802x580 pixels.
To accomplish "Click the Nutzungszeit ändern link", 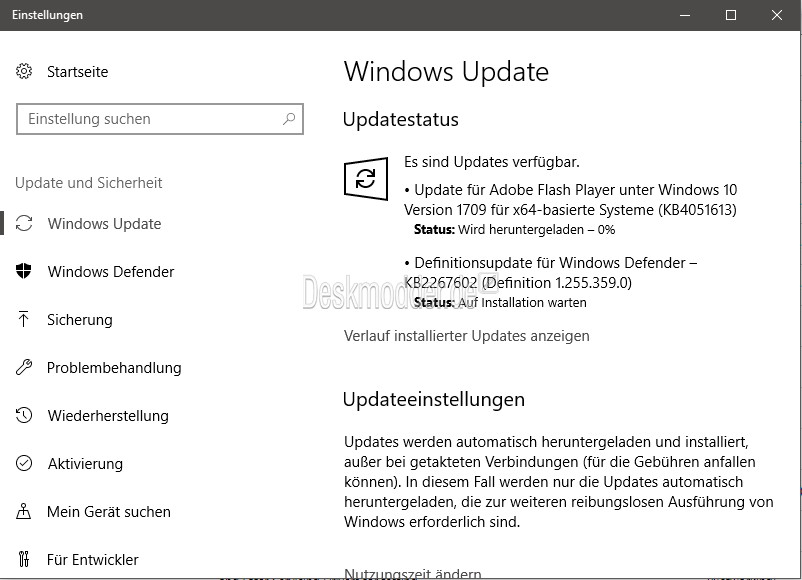I will pyautogui.click(x=413, y=574).
